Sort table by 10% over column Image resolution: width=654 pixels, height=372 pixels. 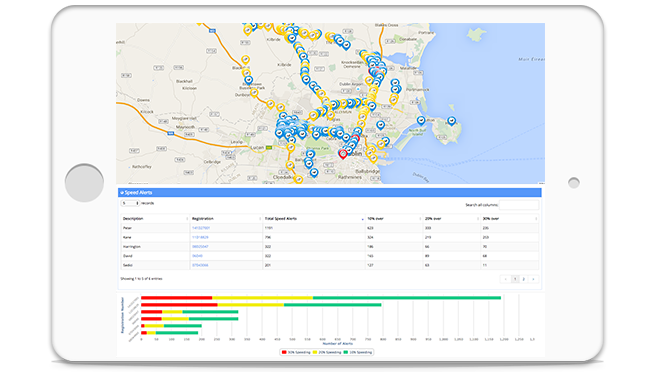click(394, 219)
